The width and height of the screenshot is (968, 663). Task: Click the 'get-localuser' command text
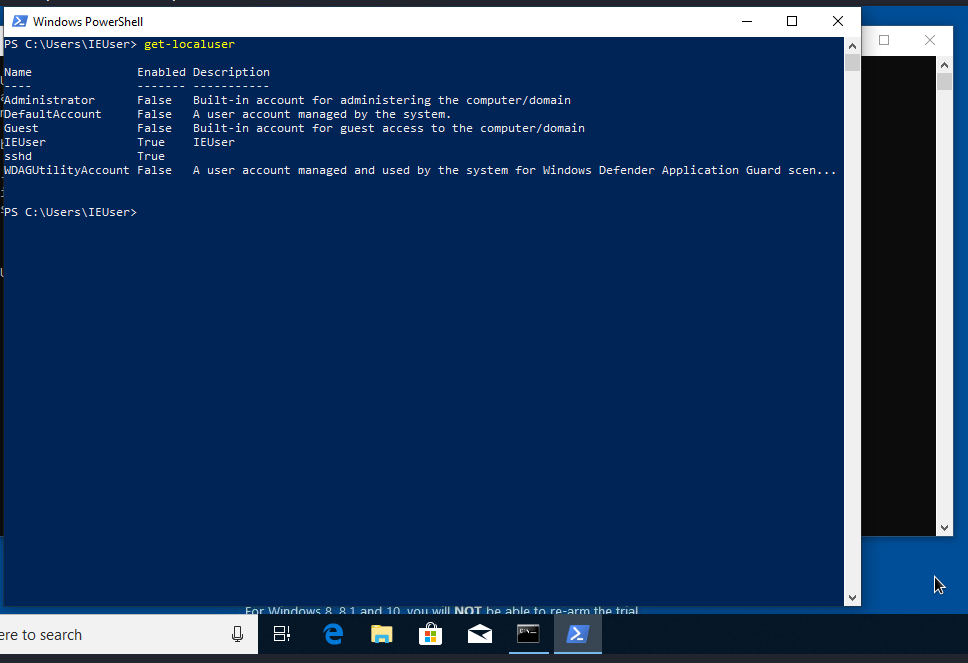pyautogui.click(x=189, y=44)
